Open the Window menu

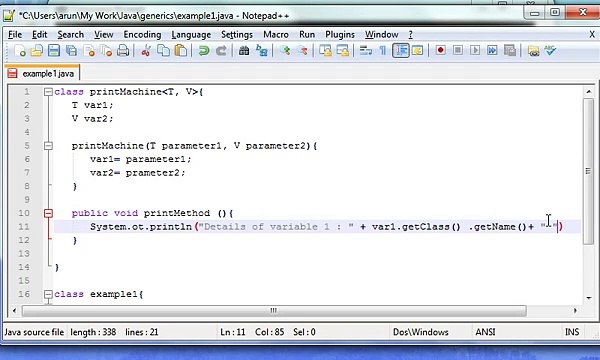coord(382,34)
